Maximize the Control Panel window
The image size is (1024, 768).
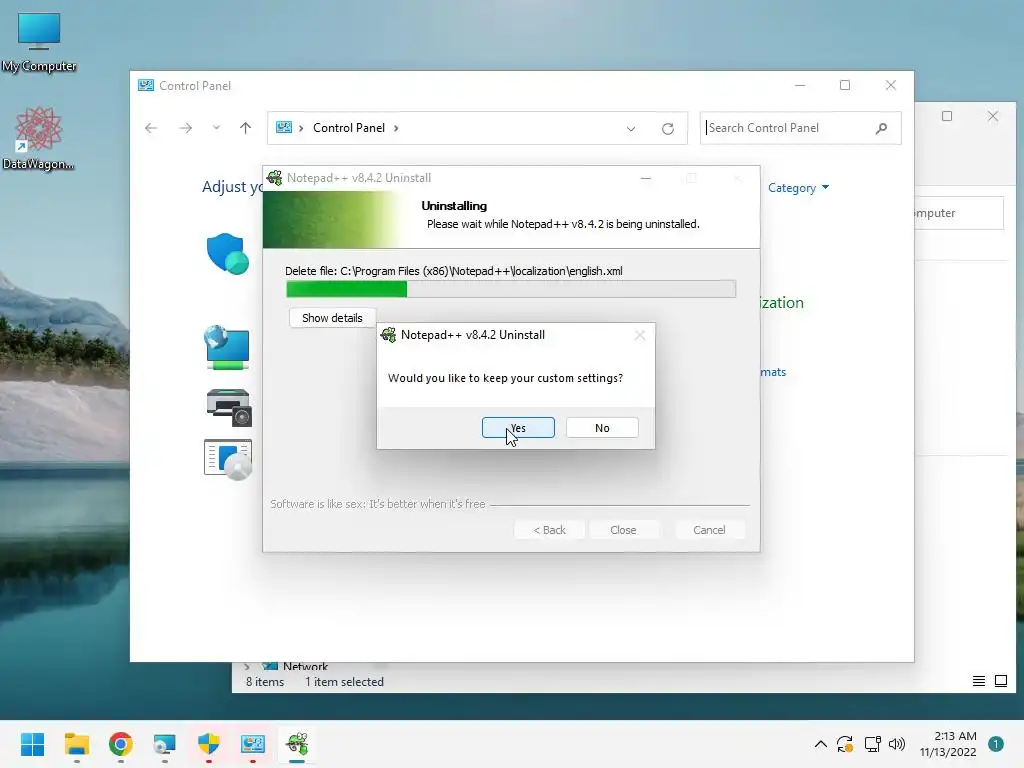(844, 86)
